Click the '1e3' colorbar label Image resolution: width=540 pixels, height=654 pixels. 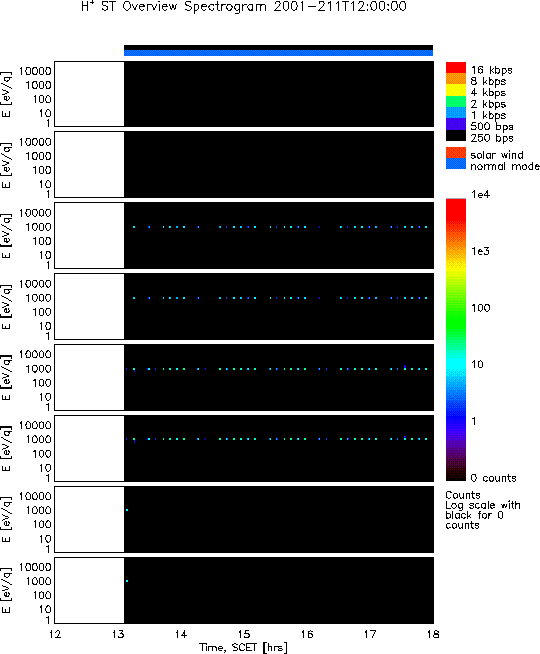tap(480, 251)
